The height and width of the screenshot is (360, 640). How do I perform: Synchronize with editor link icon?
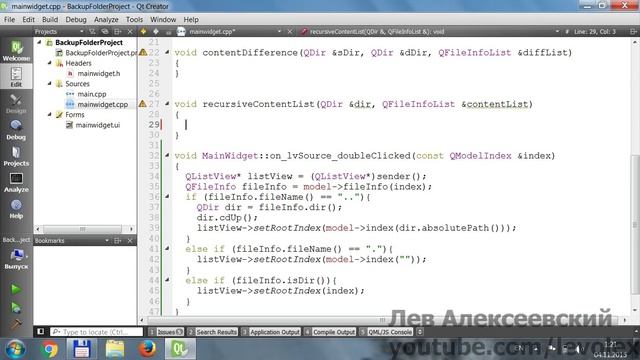[x=105, y=31]
